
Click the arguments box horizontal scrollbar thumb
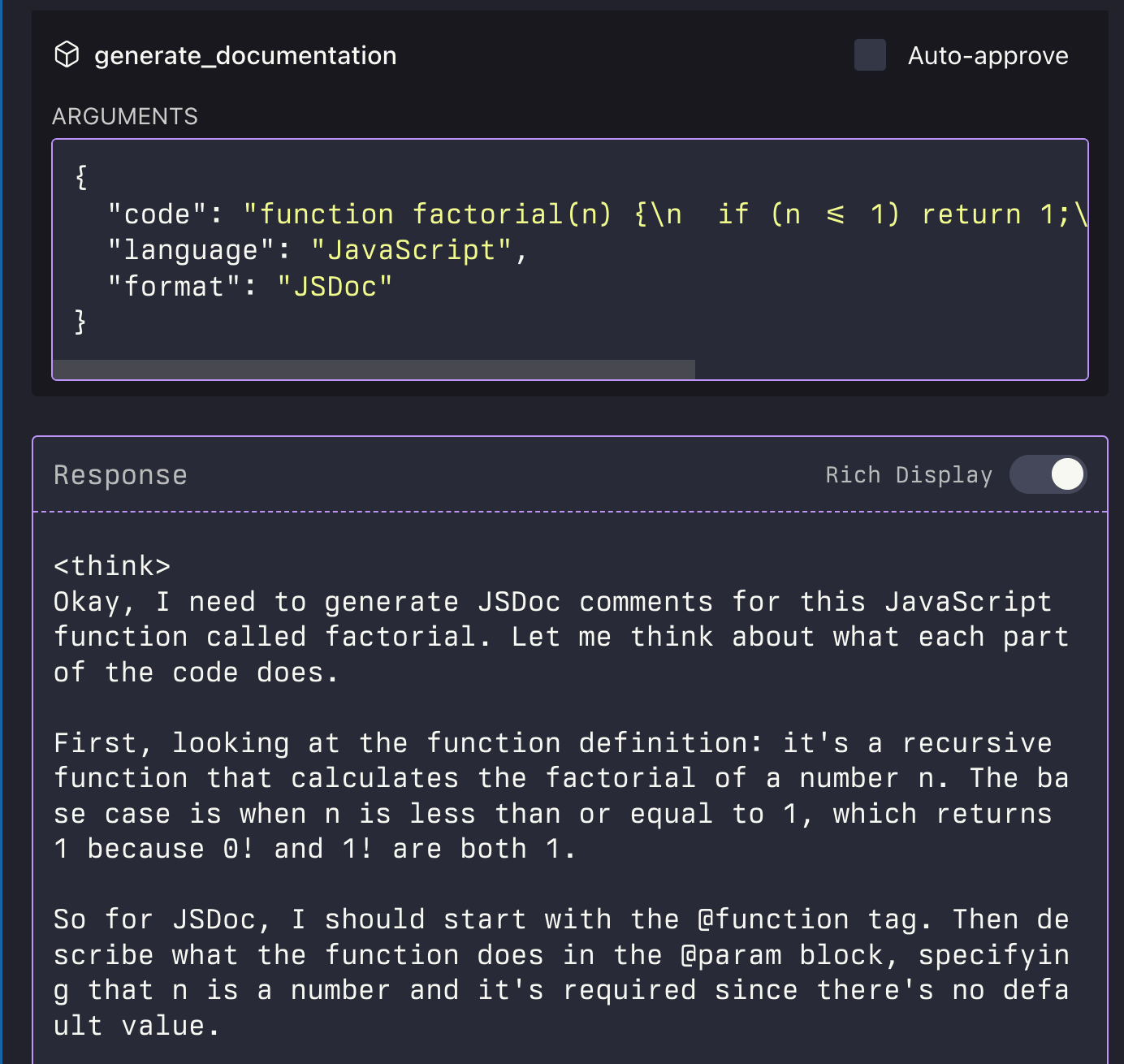[x=374, y=370]
